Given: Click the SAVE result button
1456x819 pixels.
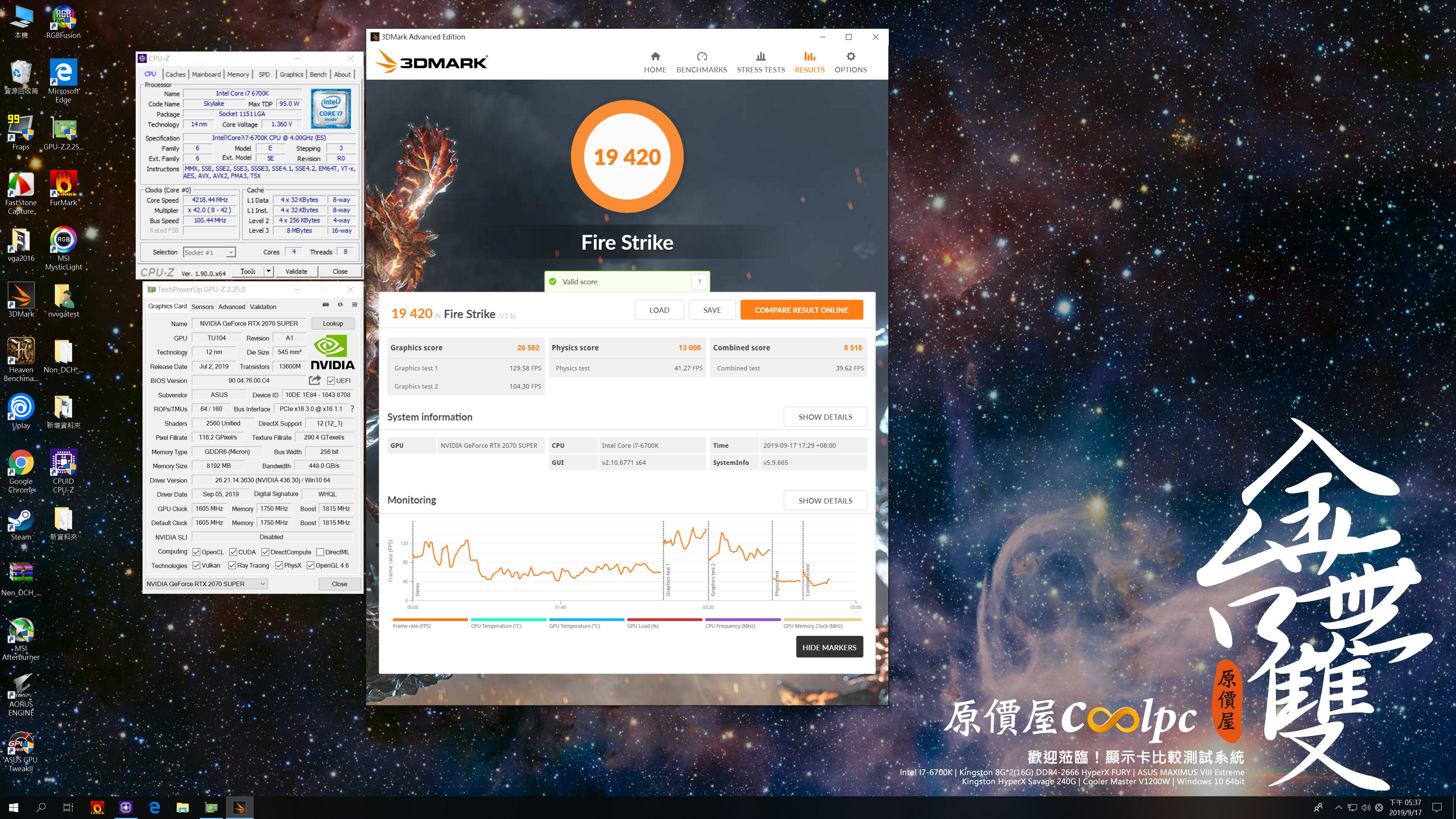Looking at the screenshot, I should click(x=712, y=310).
